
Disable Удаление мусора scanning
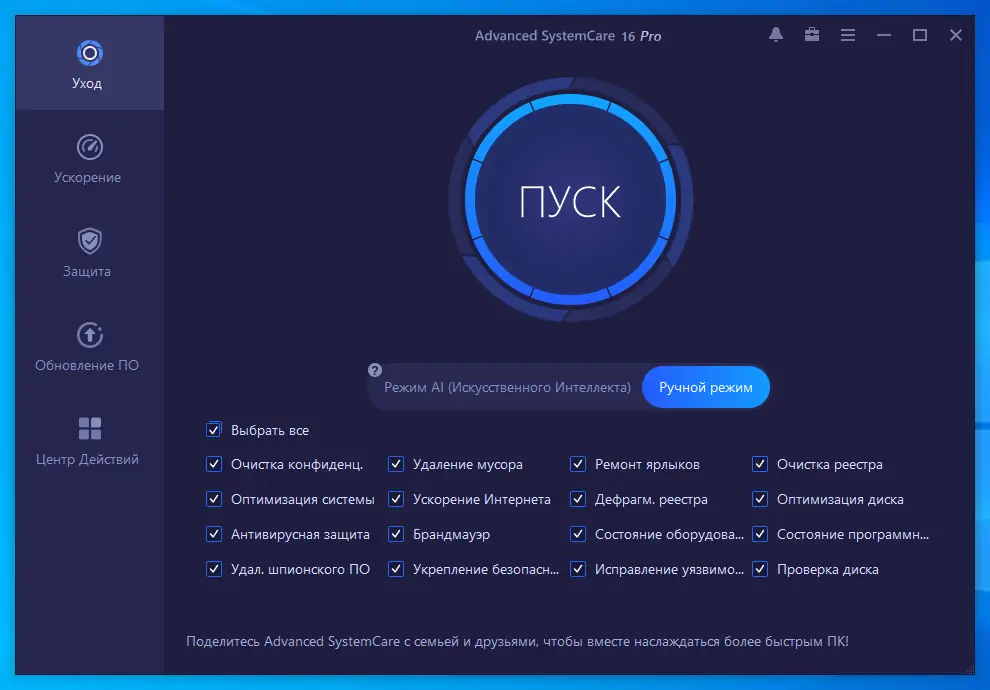coord(395,464)
